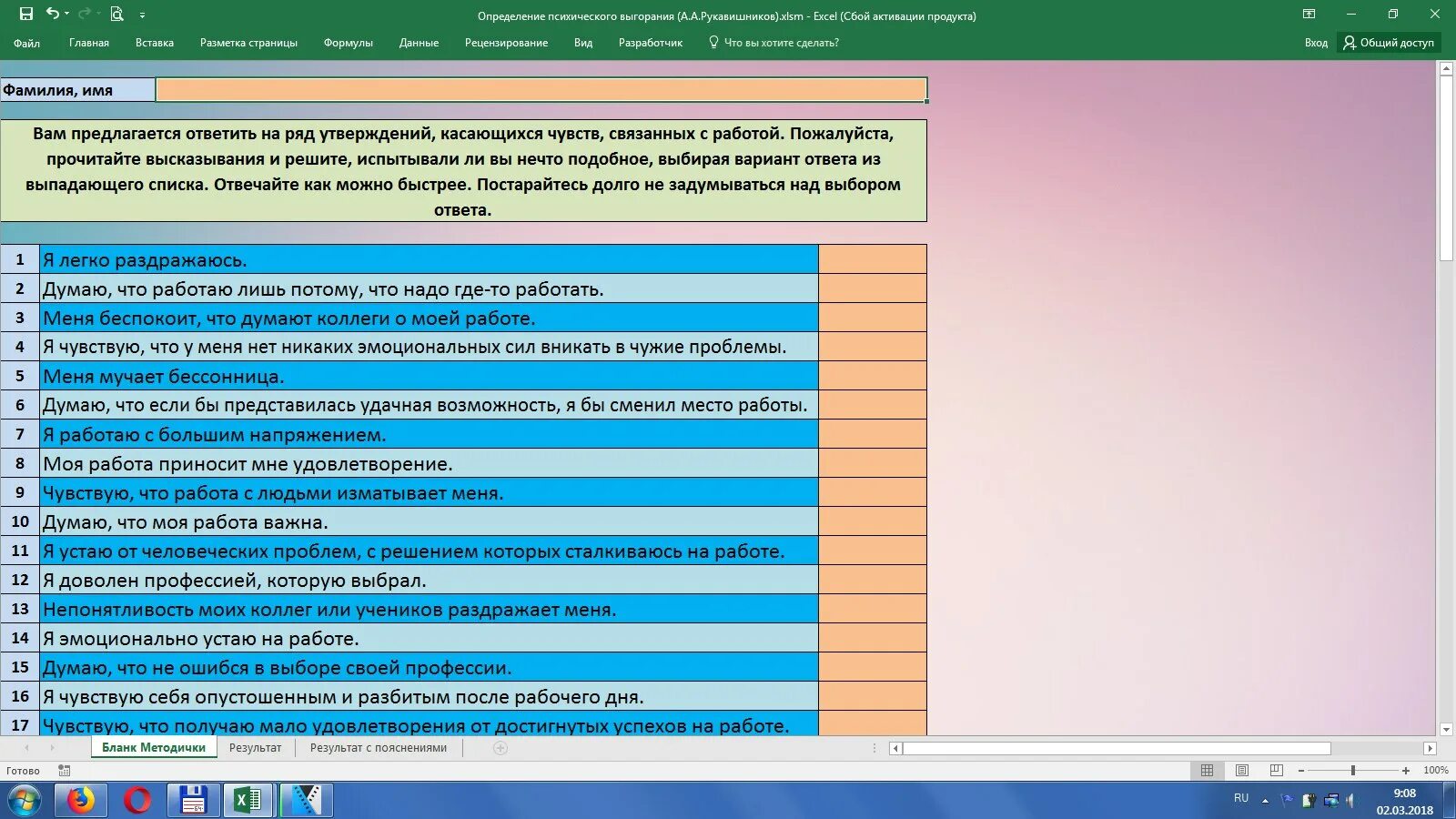Switch to the Главная ribbon tab
This screenshot has height=819, width=1456.
pyautogui.click(x=89, y=43)
